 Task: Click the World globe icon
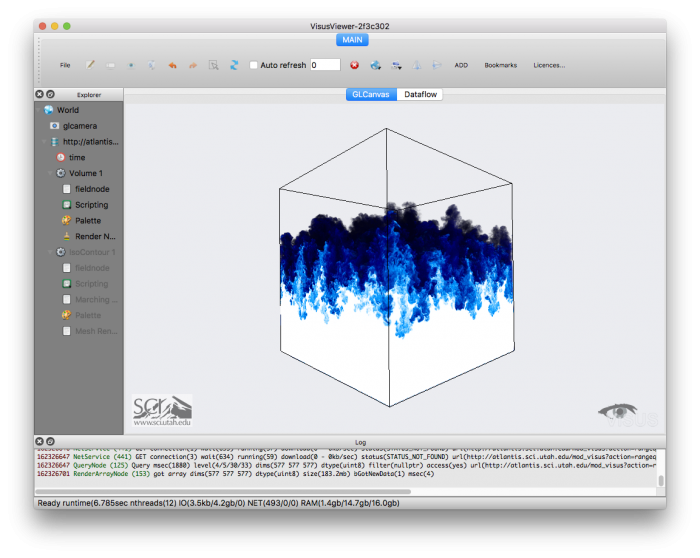click(x=49, y=110)
